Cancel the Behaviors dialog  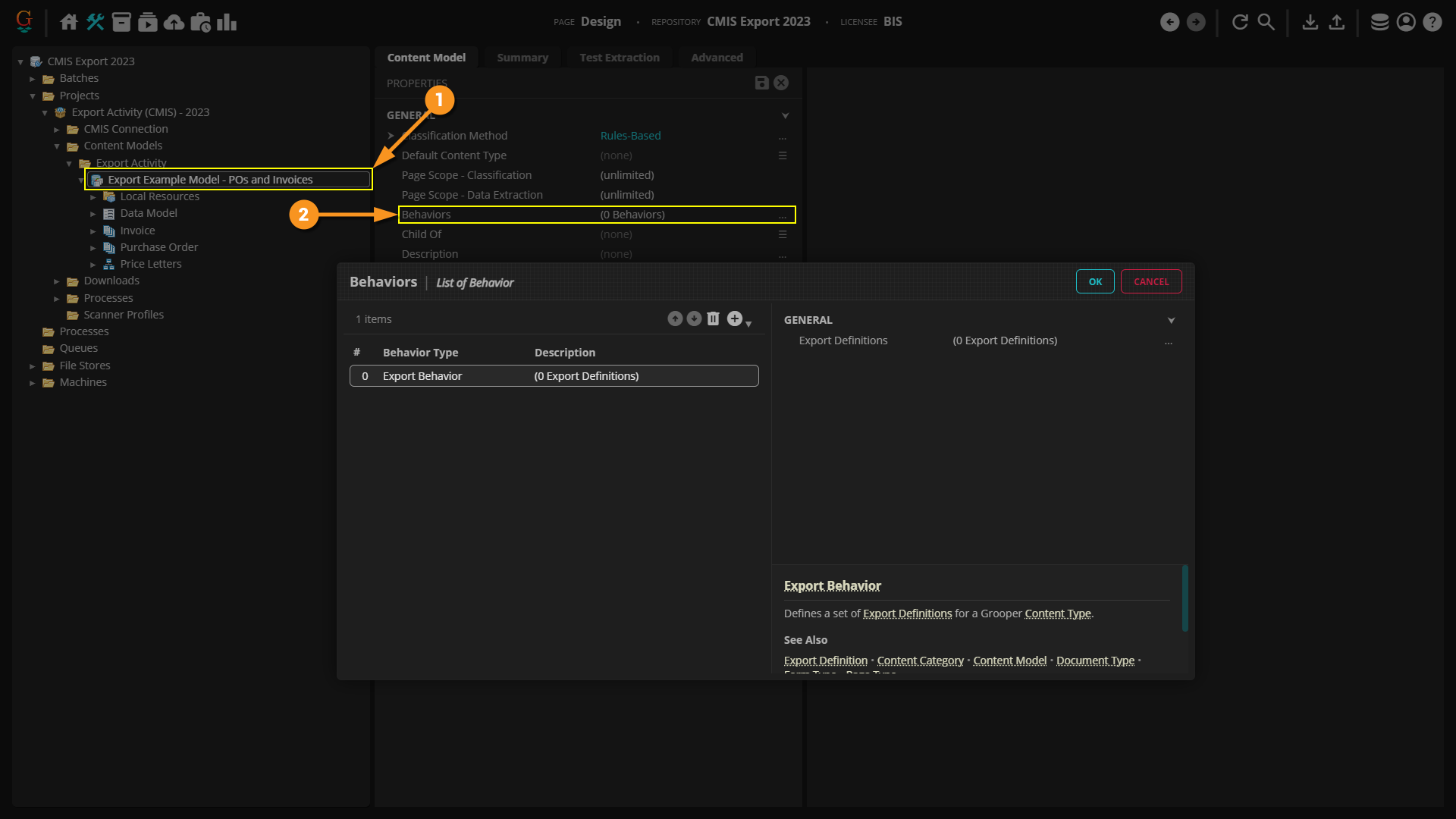(x=1150, y=281)
